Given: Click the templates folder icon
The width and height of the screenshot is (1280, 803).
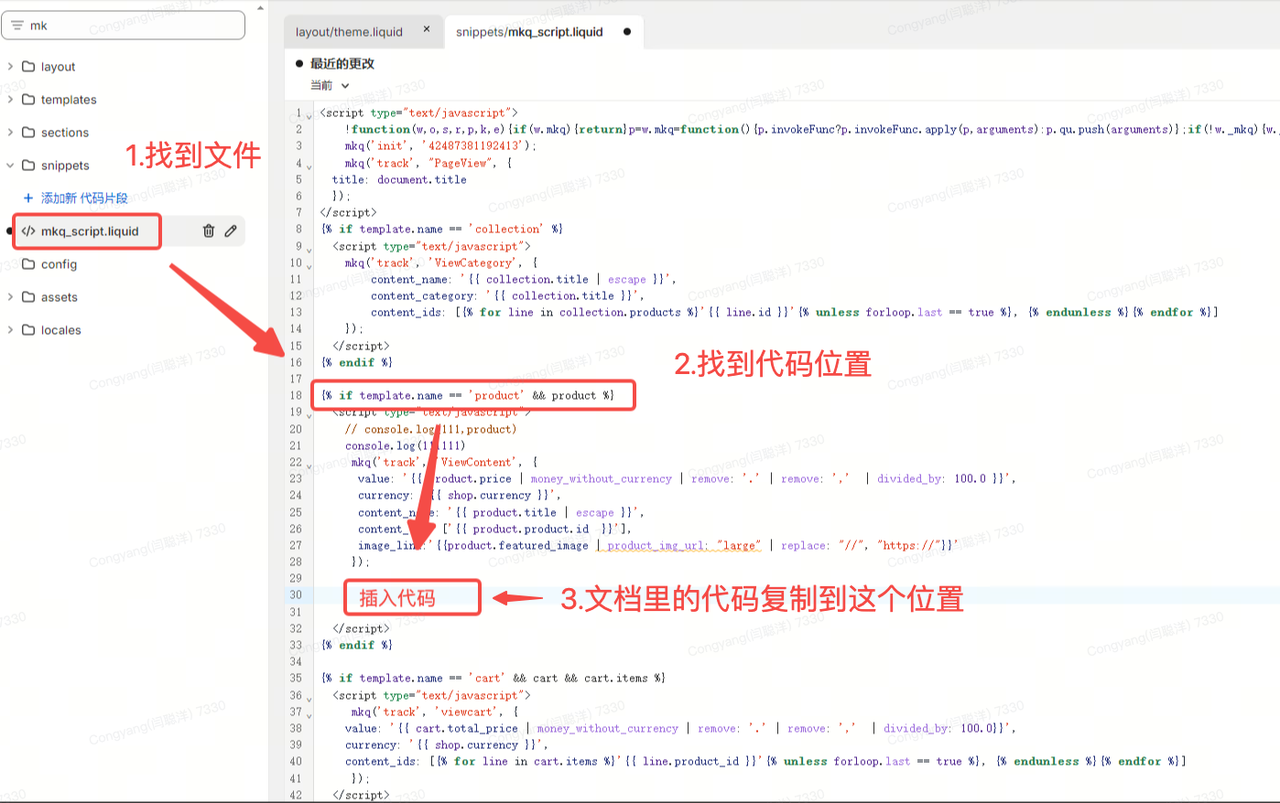Looking at the screenshot, I should 28,100.
